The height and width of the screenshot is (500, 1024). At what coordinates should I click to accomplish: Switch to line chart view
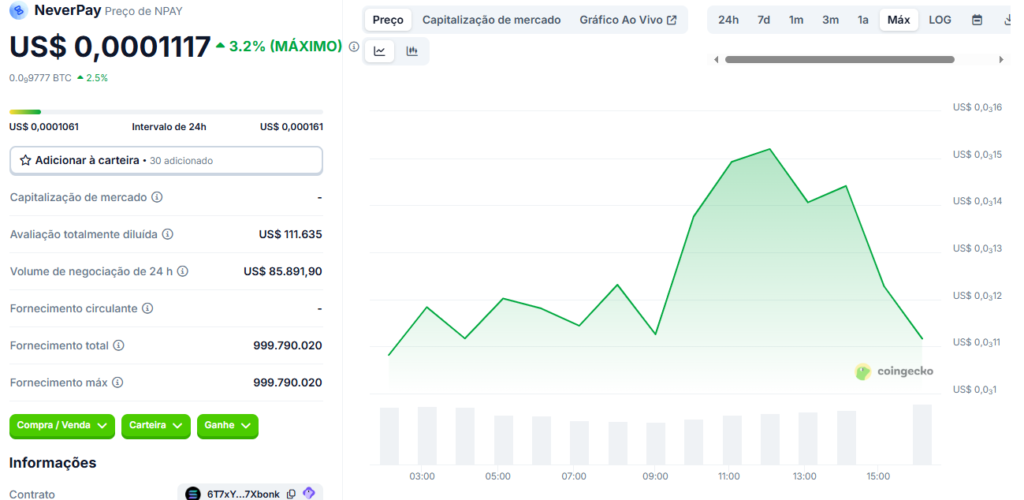click(379, 51)
